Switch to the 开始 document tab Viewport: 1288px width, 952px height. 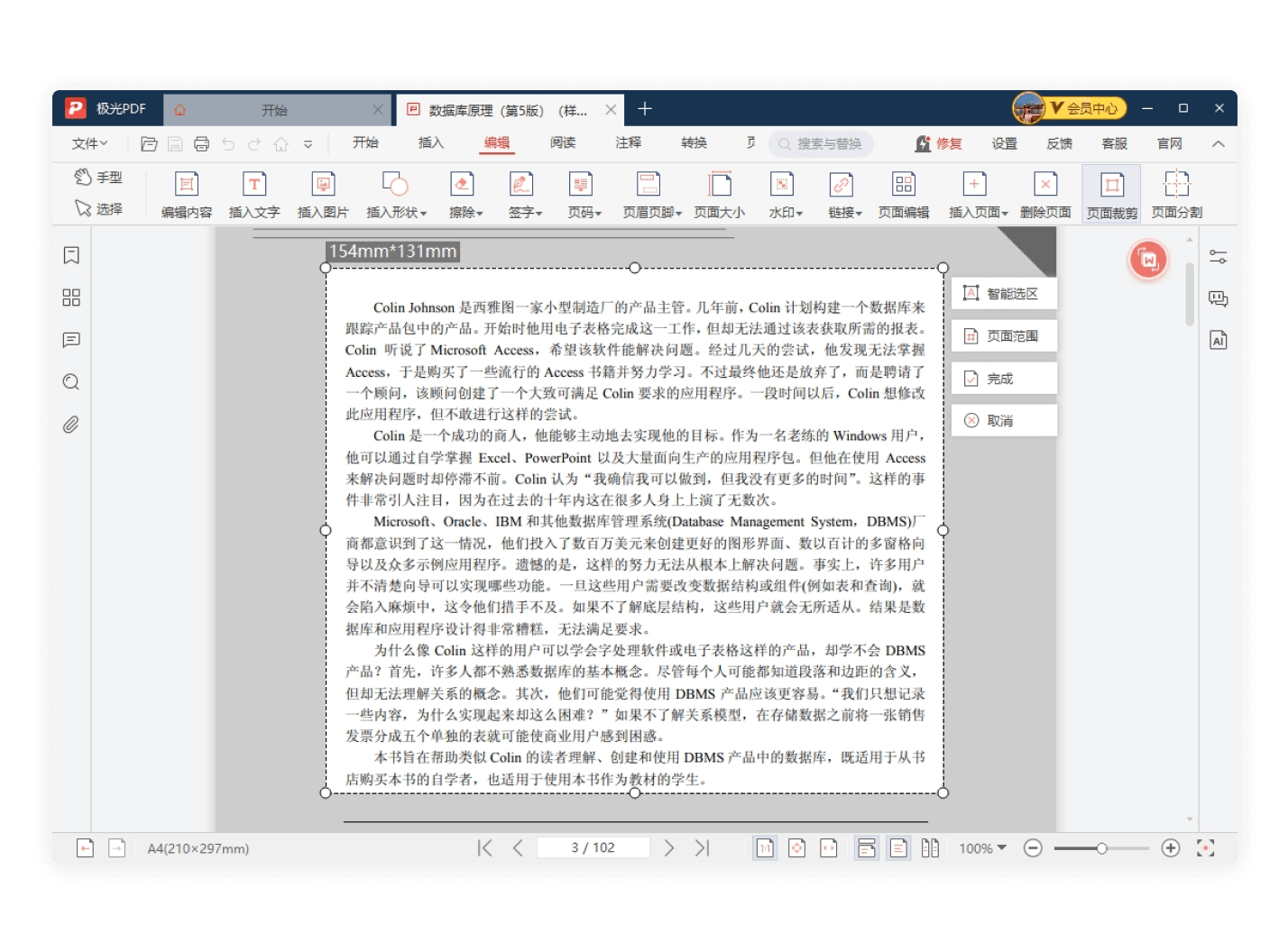[x=275, y=110]
